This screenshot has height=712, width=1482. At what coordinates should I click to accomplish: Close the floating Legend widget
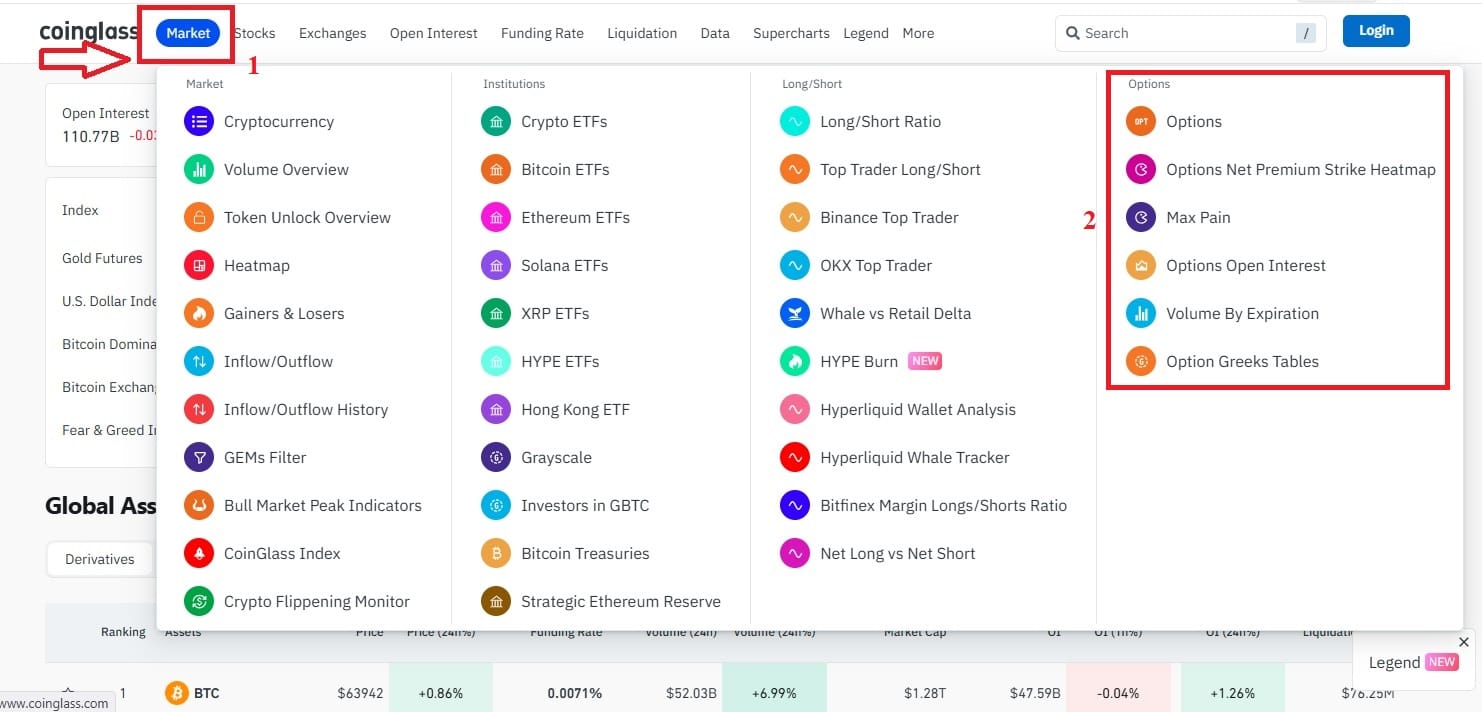tap(1464, 642)
